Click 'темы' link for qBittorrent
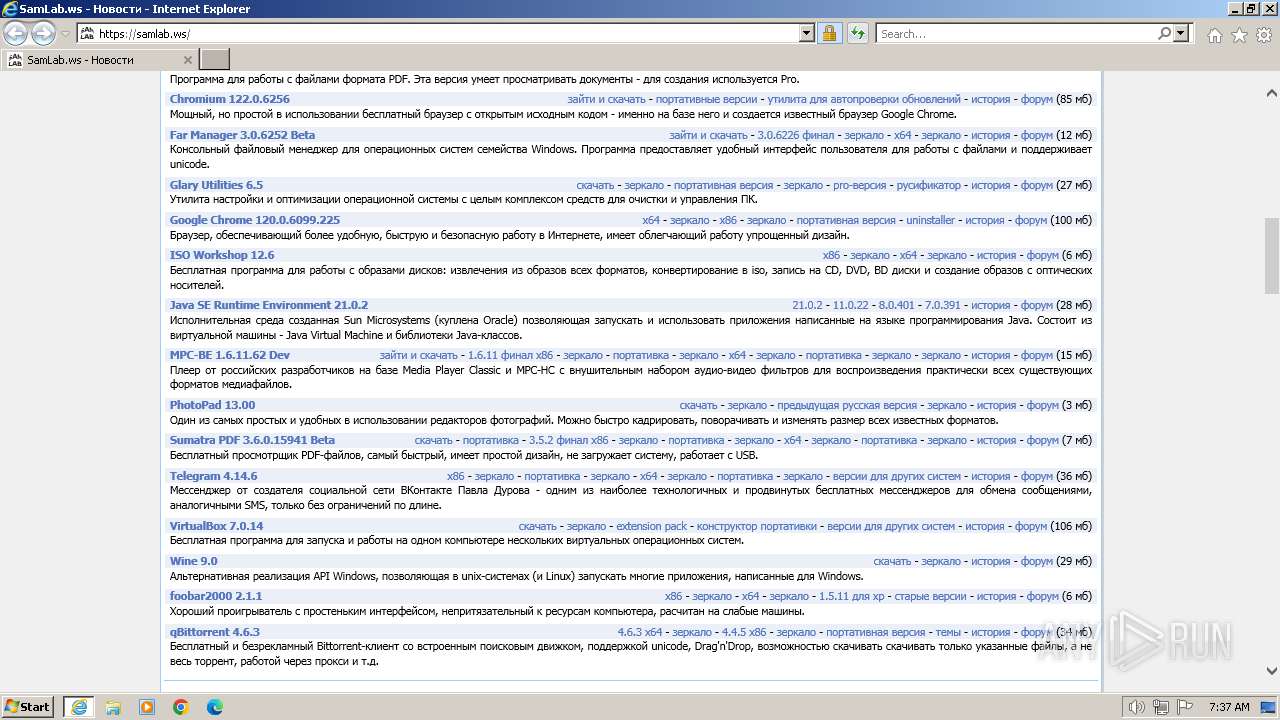This screenshot has width=1280, height=720. click(x=947, y=632)
